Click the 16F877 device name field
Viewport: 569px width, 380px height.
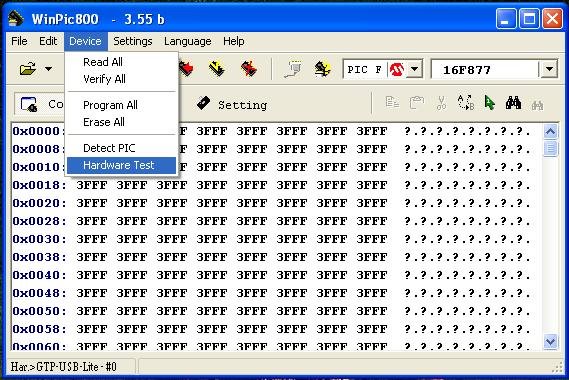(486, 69)
